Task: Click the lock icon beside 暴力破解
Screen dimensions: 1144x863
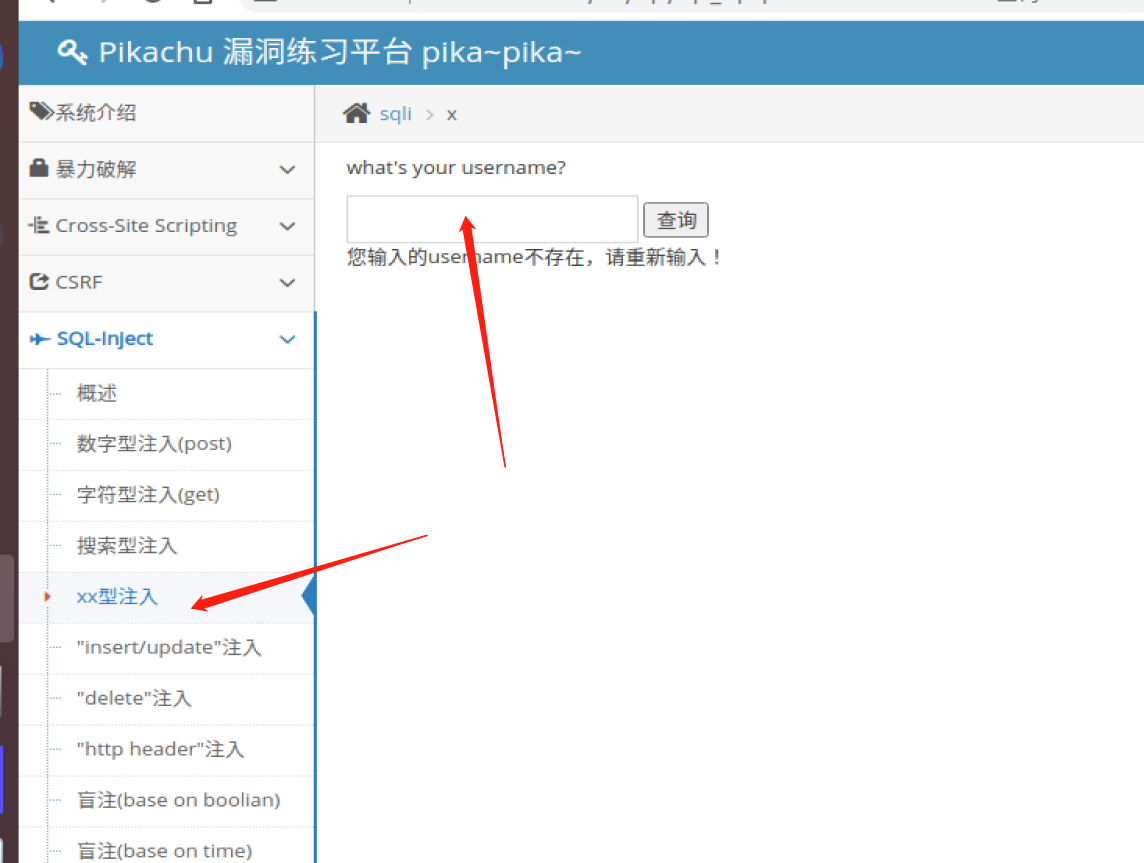Action: (x=39, y=168)
